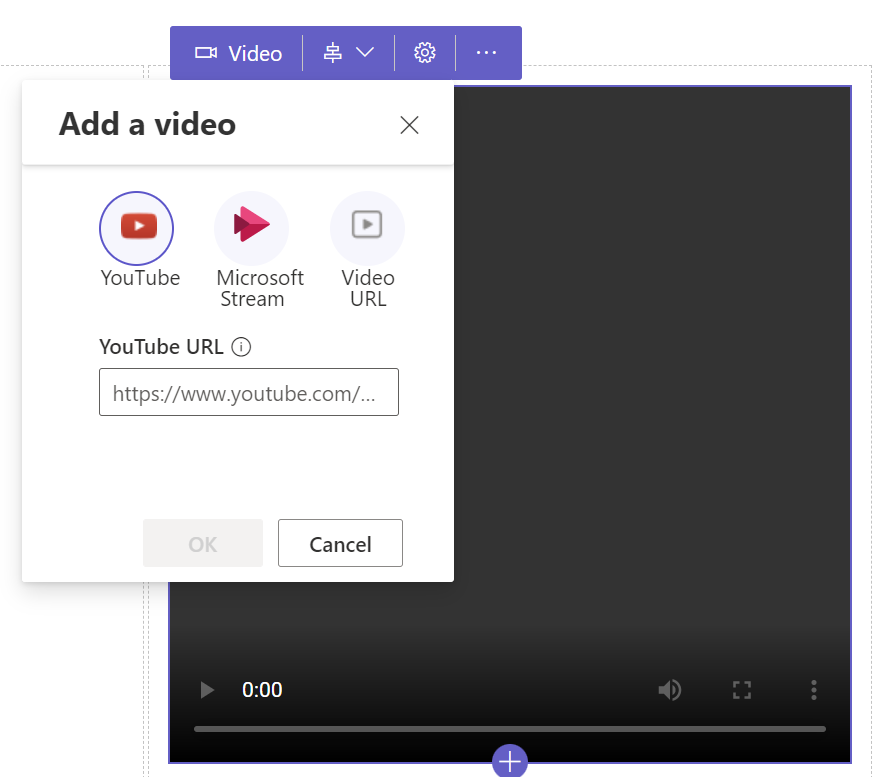Mute the video player volume
The image size is (877, 777).
[x=670, y=690]
